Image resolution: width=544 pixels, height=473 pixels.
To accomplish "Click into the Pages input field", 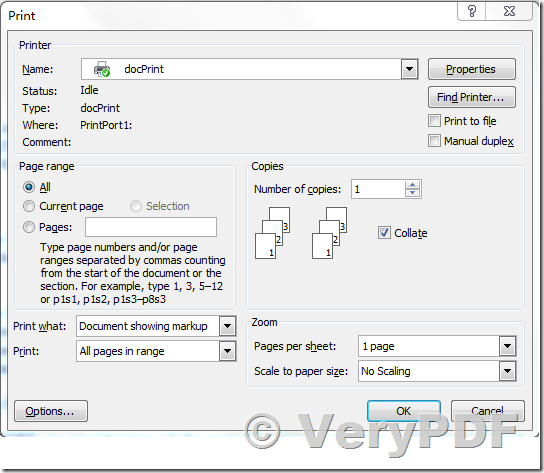I will pyautogui.click(x=151, y=227).
